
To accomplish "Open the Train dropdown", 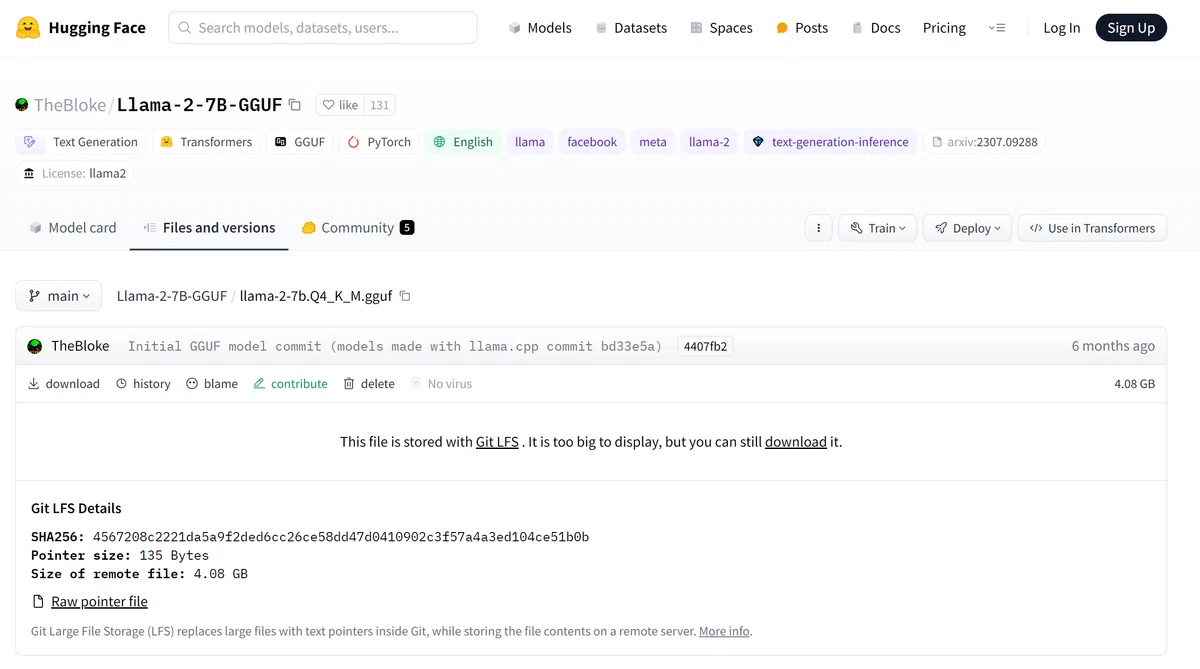I will pyautogui.click(x=878, y=228).
